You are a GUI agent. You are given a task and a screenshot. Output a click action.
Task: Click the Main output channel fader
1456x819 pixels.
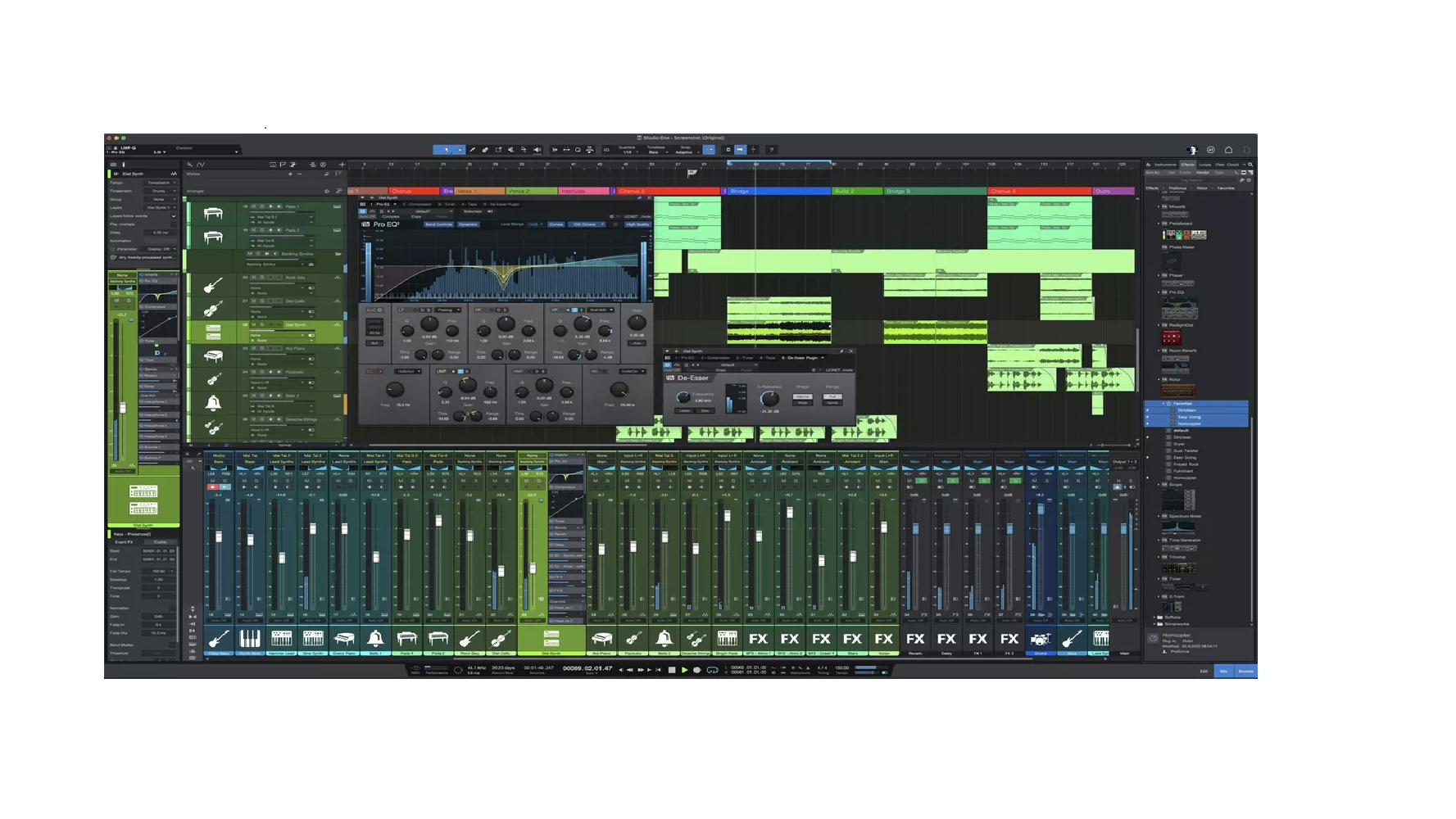pos(1123,529)
